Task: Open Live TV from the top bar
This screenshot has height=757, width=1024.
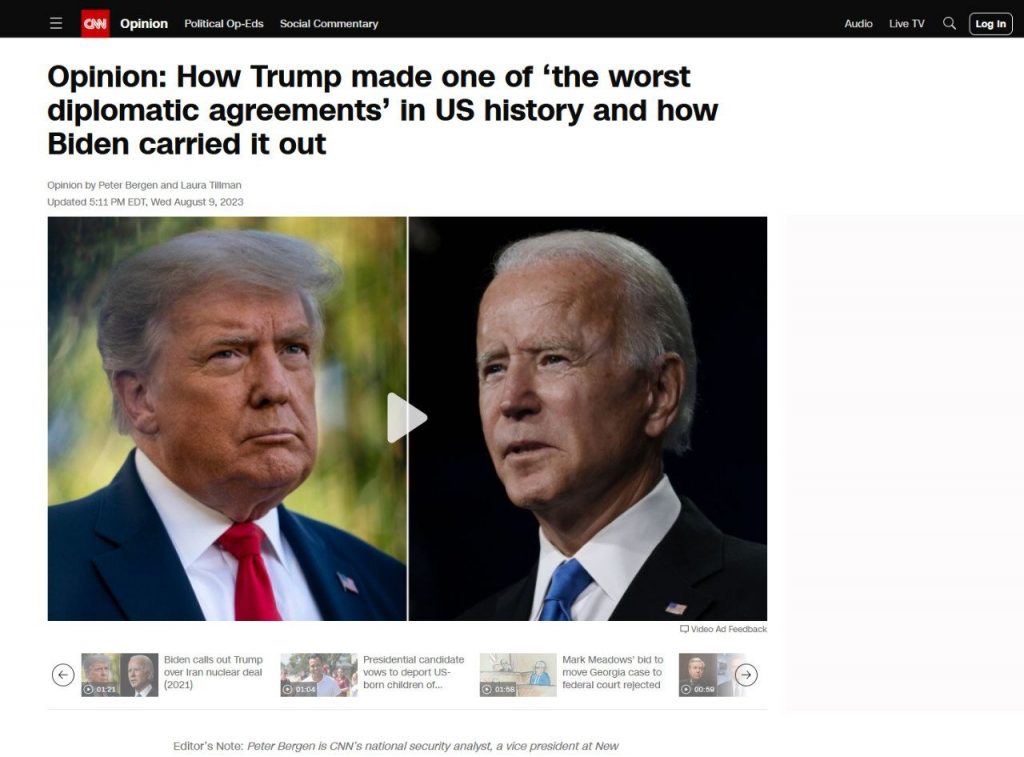Action: [906, 24]
